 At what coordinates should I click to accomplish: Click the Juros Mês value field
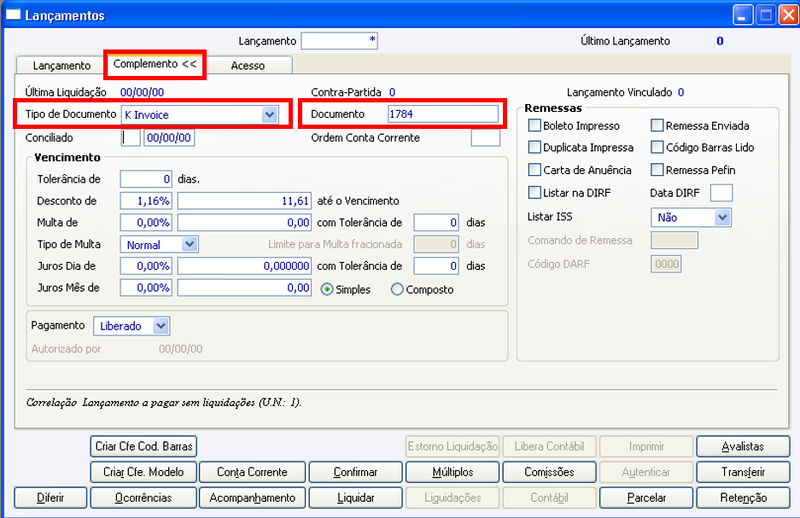[244, 288]
